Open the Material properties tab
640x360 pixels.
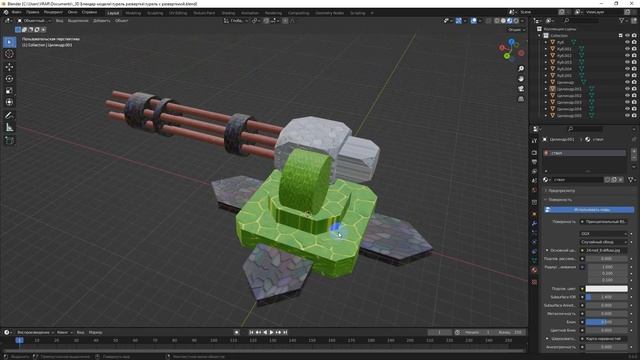[534, 270]
